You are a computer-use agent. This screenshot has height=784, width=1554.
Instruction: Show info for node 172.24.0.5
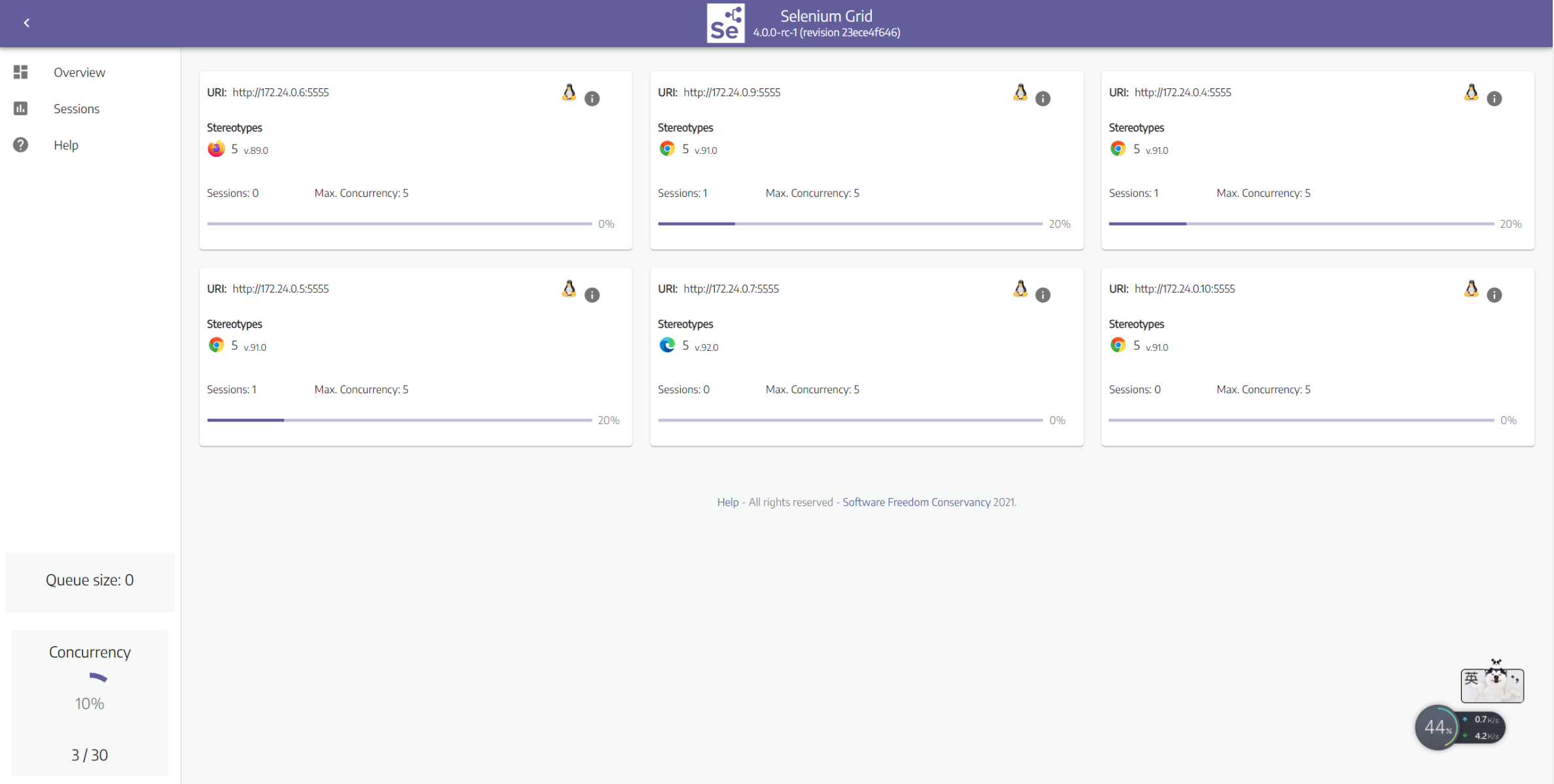pos(592,294)
